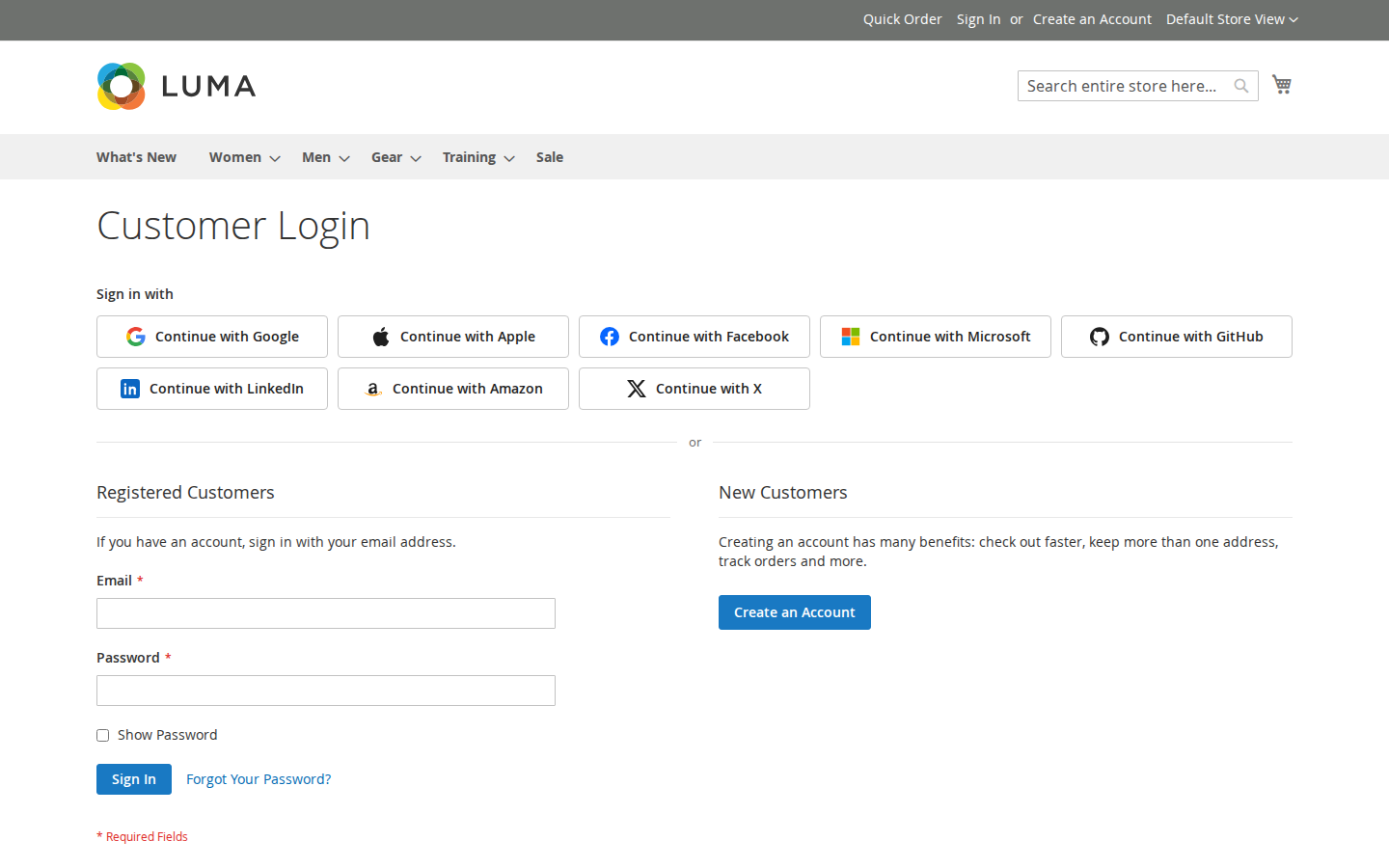Expand the Women menu chevron
1389x868 pixels.
point(275,158)
